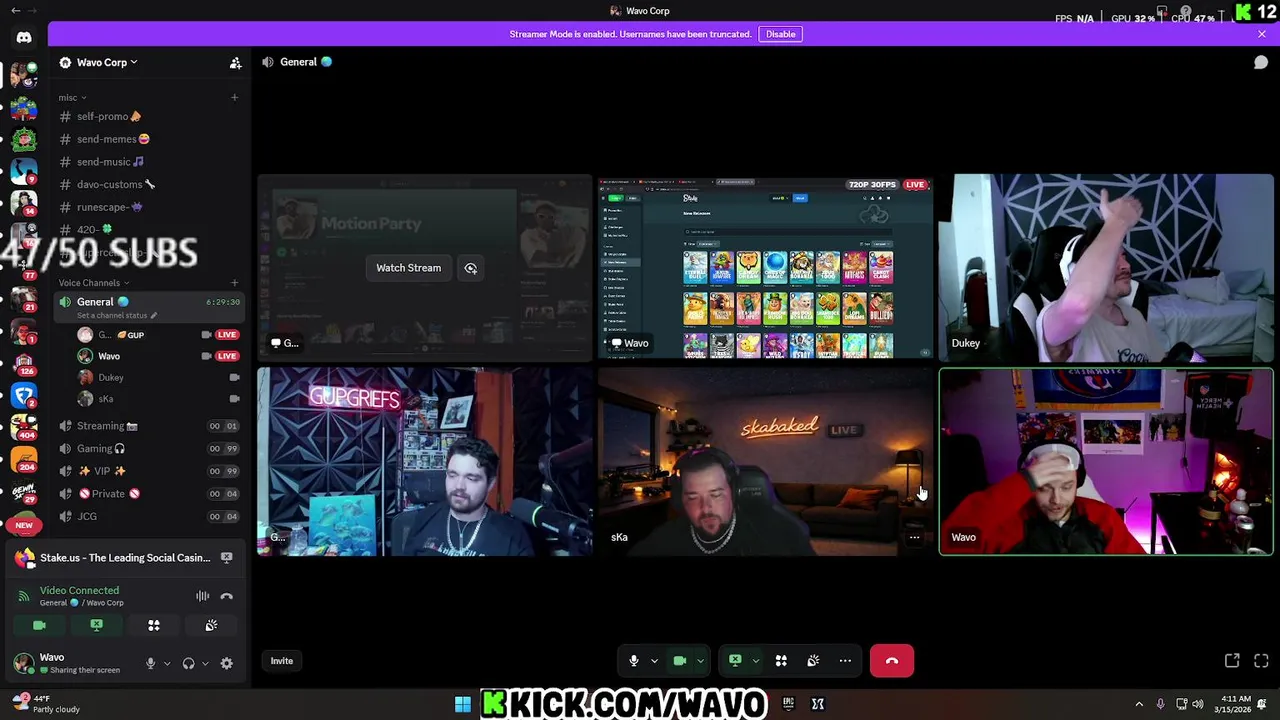Disable Streamer Mode from the banner

780,34
